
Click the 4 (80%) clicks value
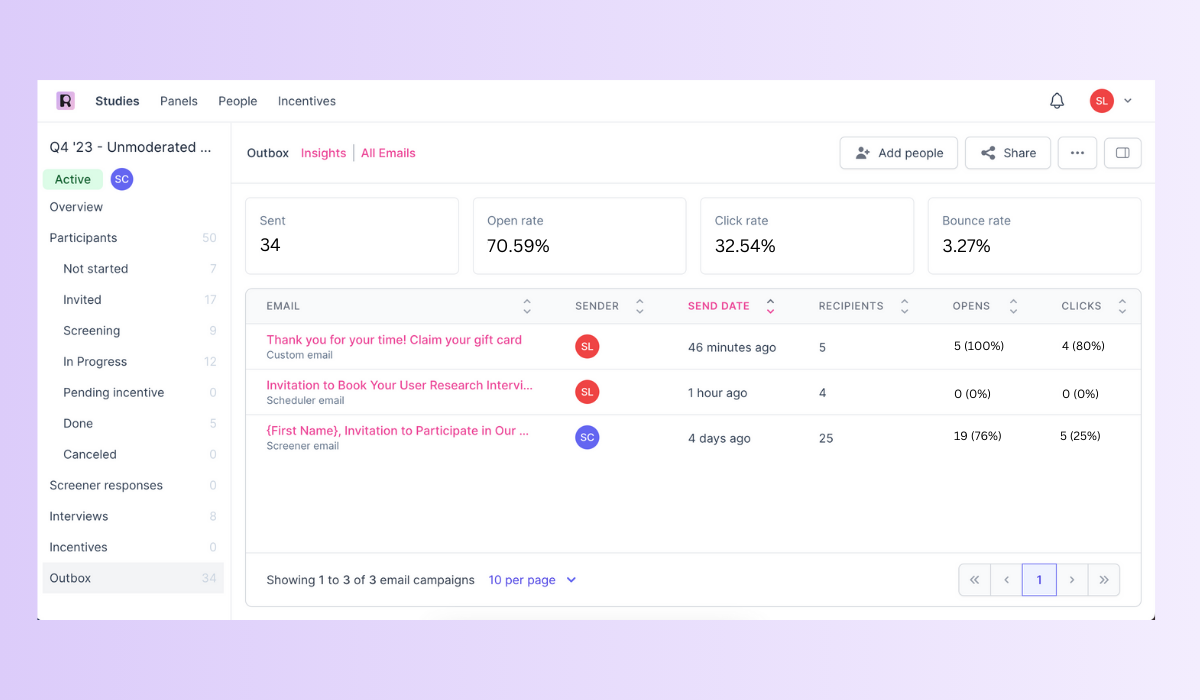click(x=1083, y=346)
